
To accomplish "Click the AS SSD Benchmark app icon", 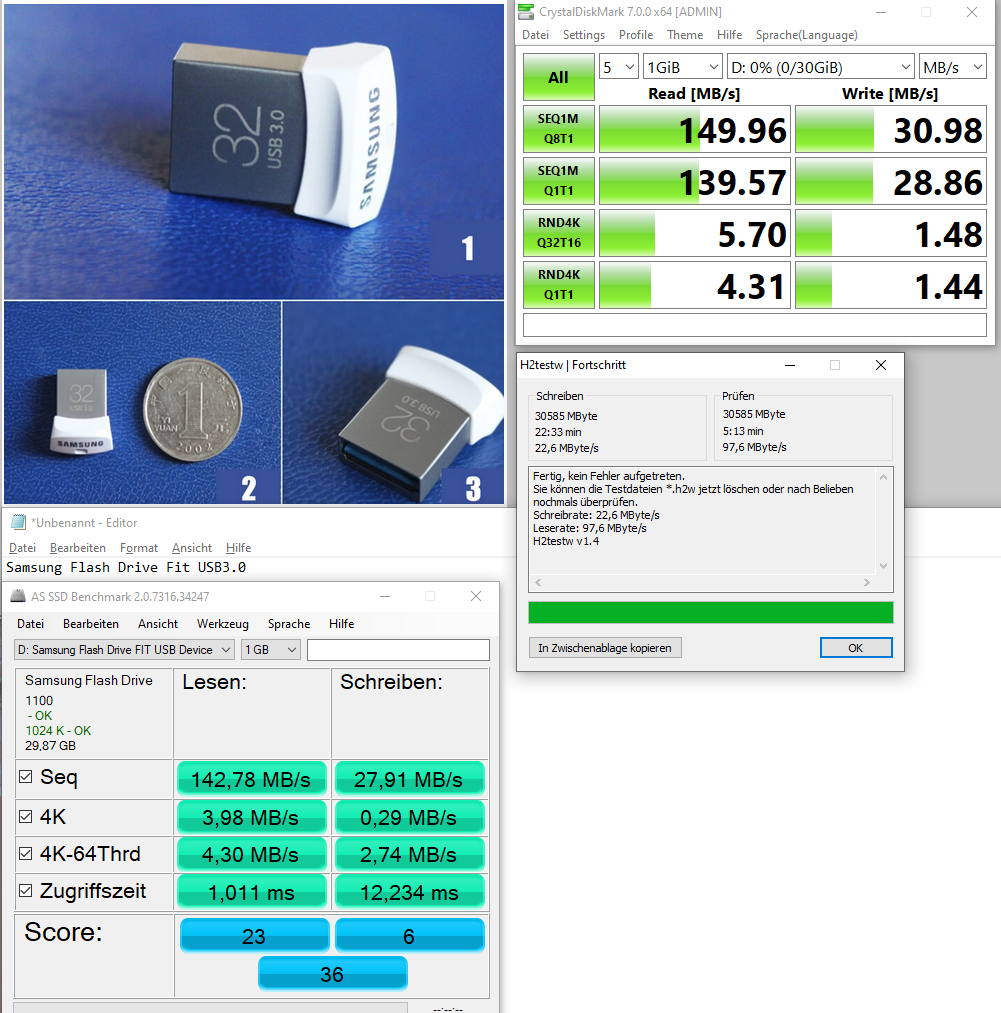I will (18, 596).
